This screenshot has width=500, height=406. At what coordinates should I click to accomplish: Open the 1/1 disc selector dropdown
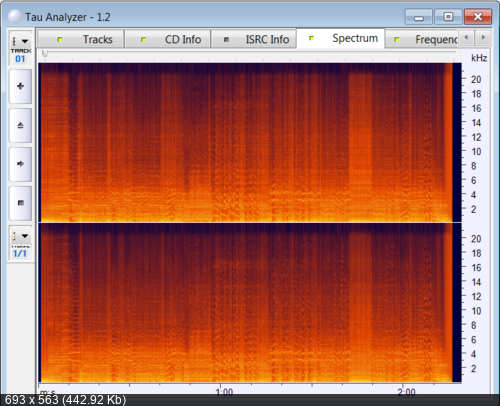click(x=20, y=236)
